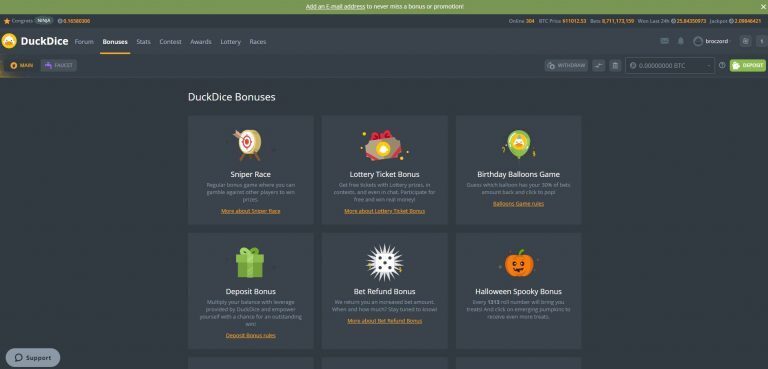Click the DuckDice brand name text

click(45, 41)
